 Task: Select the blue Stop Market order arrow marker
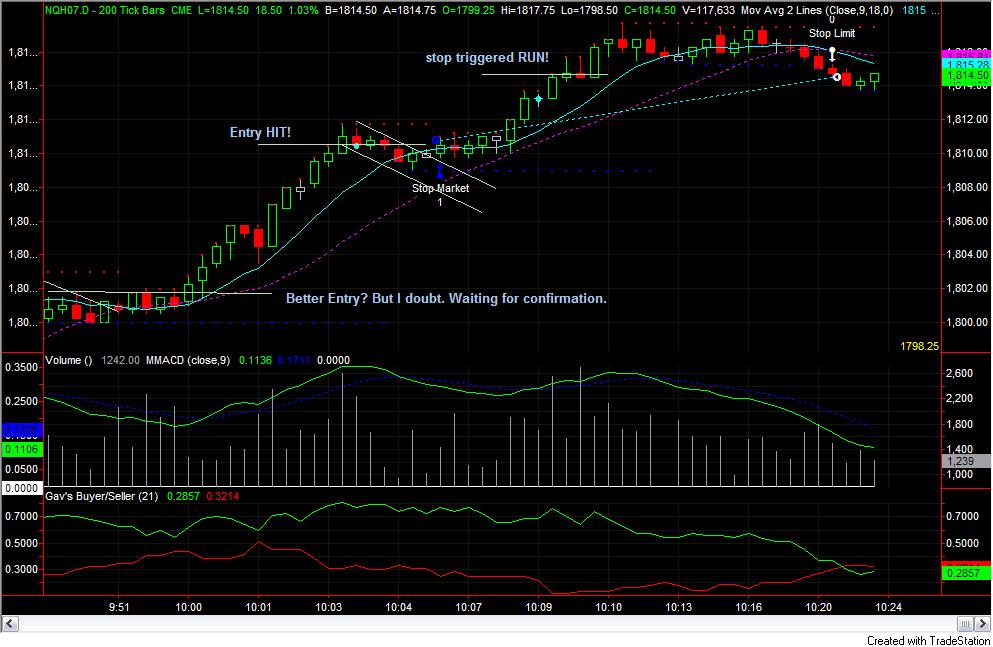440,171
